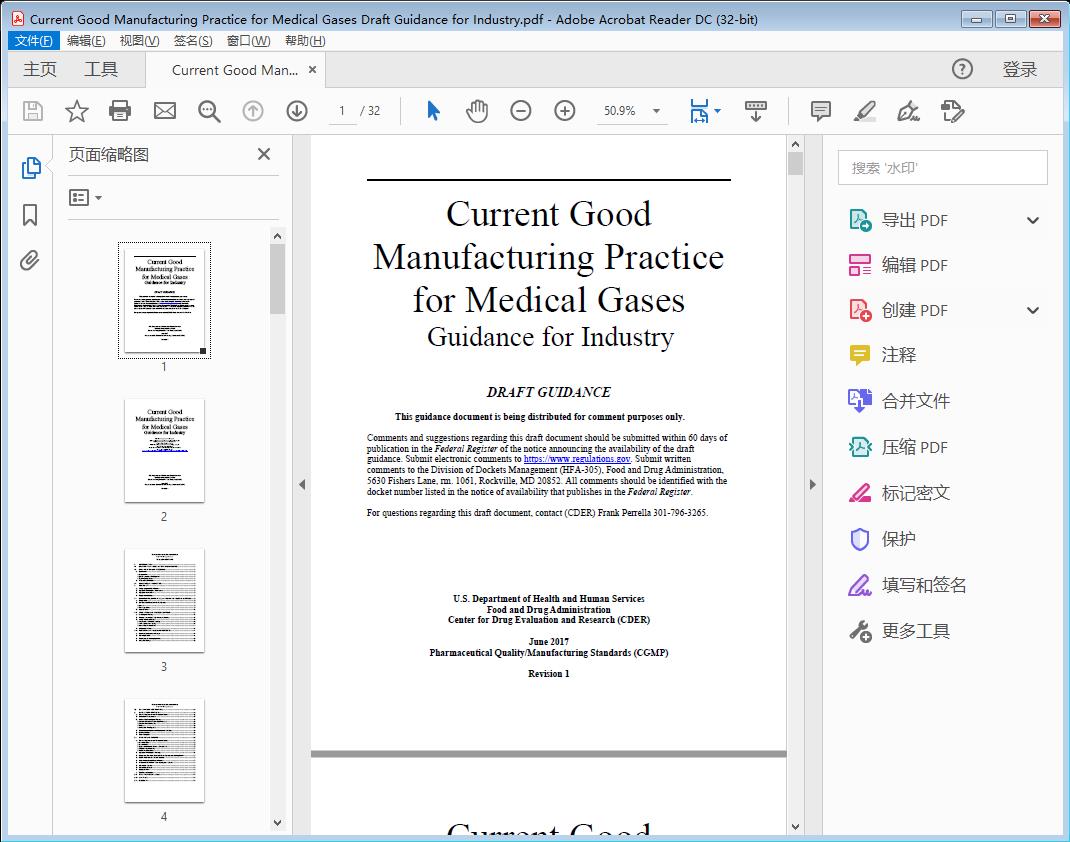This screenshot has width=1070, height=842.
Task: Enable scrolling page display mode
Action: pos(755,111)
